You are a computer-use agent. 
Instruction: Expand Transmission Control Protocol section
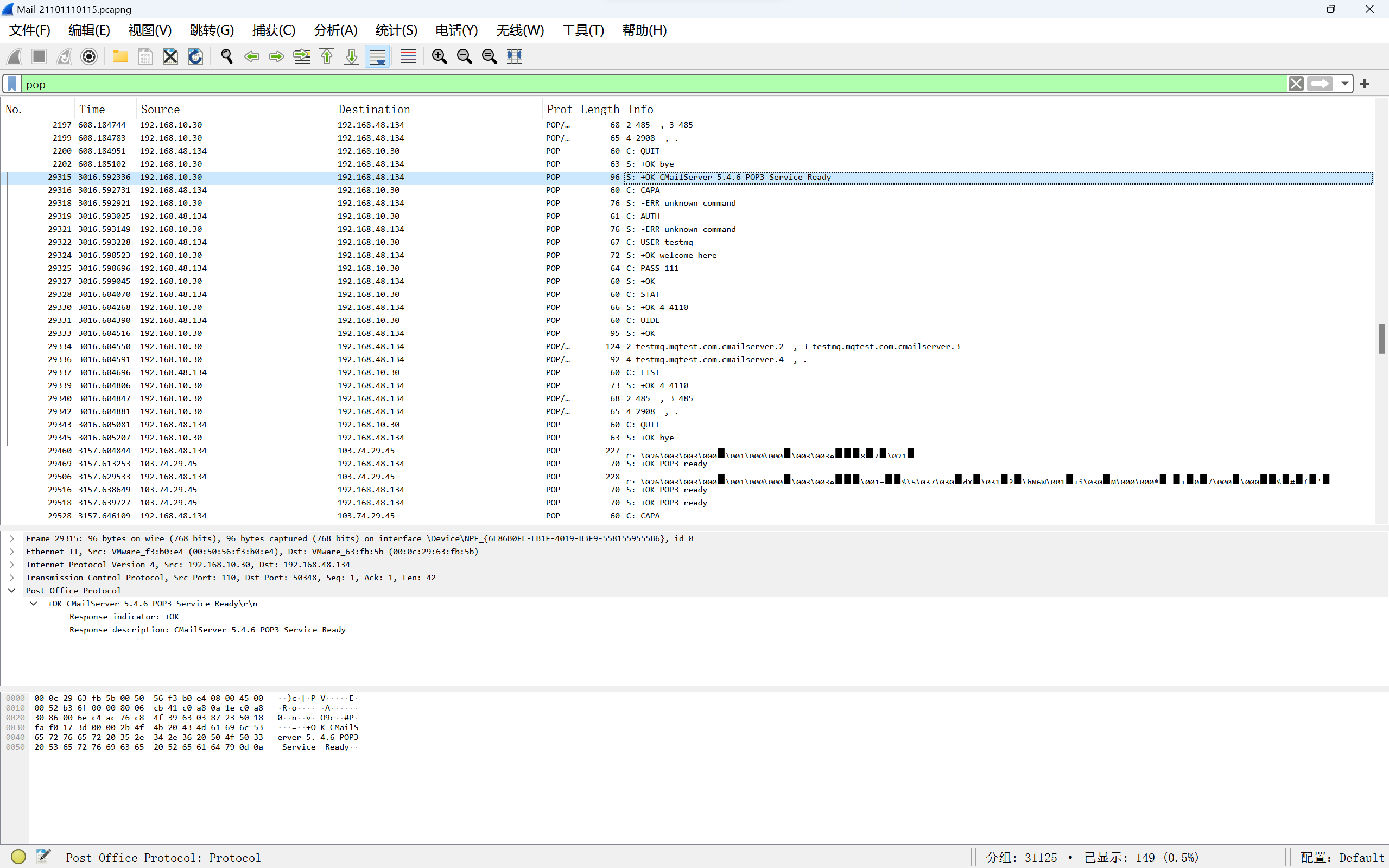tap(11, 578)
